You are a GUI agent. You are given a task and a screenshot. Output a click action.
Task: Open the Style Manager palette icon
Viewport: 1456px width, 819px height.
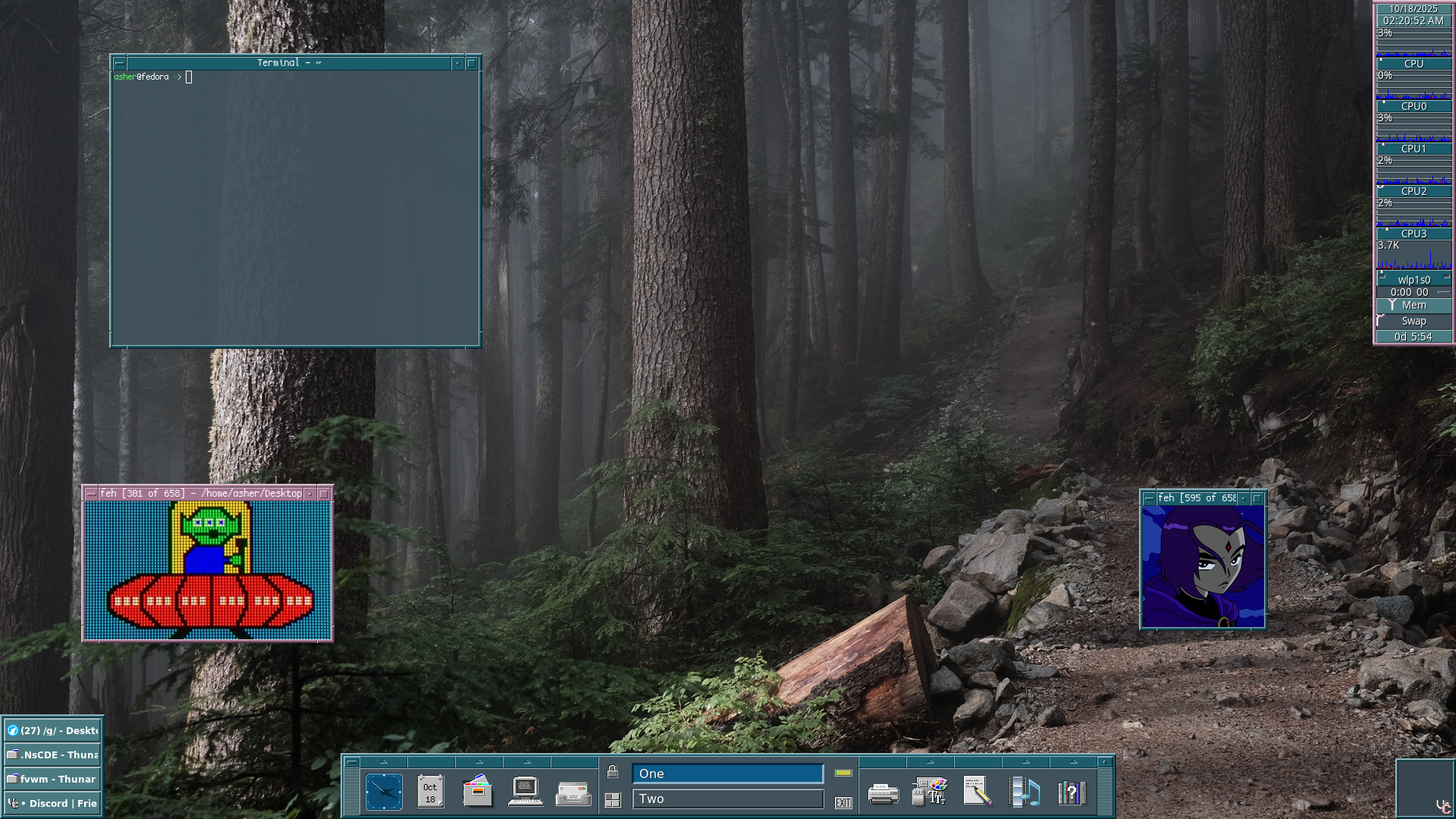pos(930,792)
